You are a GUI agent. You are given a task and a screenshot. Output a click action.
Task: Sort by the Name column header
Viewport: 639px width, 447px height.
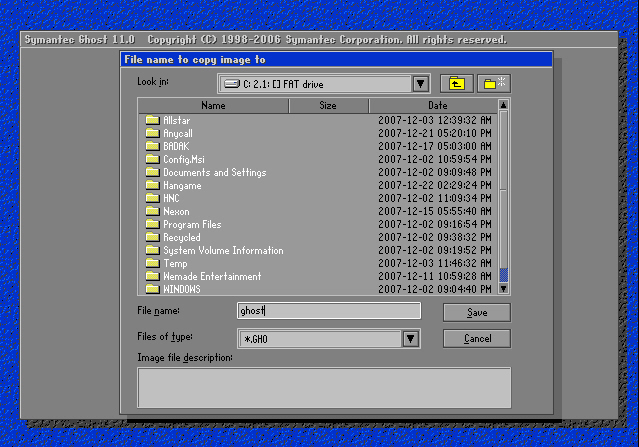click(x=214, y=106)
